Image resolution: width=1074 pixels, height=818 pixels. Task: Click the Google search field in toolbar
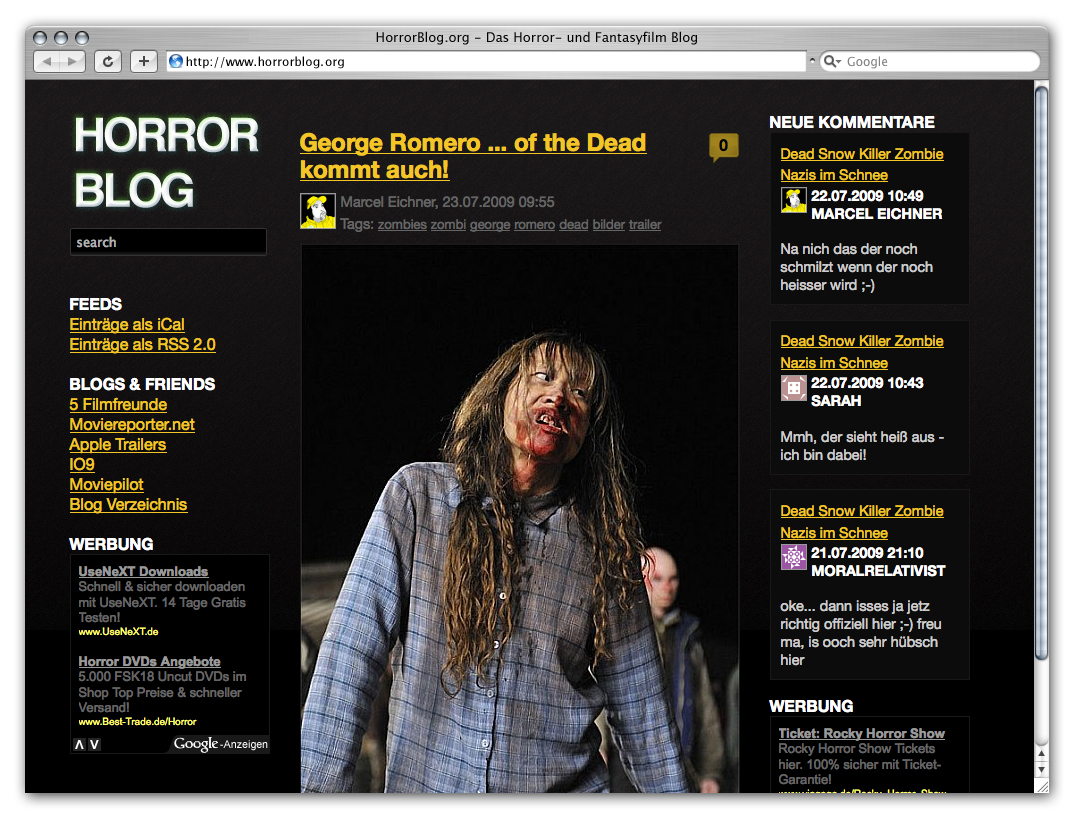929,61
